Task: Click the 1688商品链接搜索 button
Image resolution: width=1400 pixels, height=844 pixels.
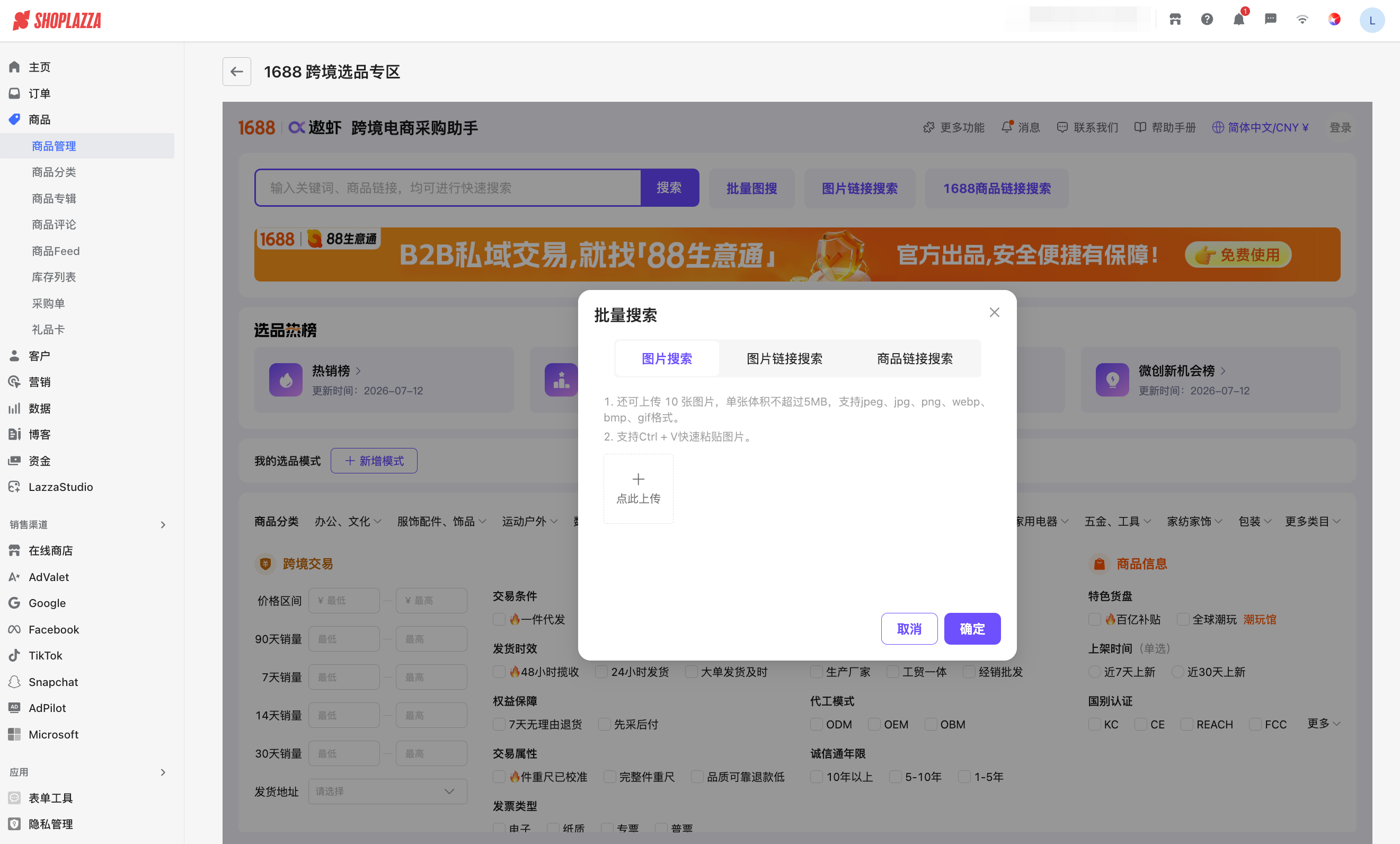Action: click(x=997, y=188)
